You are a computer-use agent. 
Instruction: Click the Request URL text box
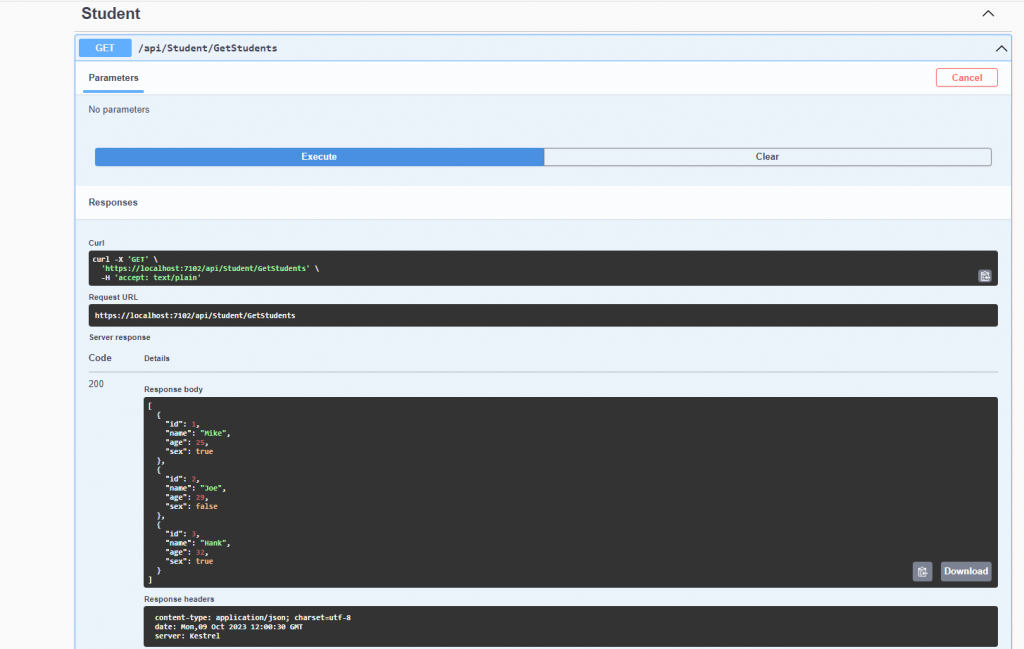[543, 315]
